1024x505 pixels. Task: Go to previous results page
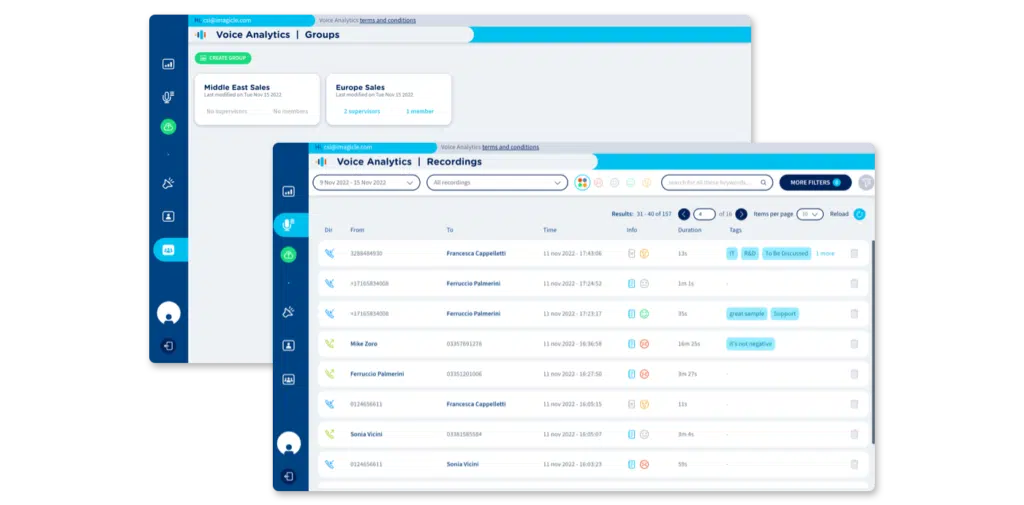[684, 214]
